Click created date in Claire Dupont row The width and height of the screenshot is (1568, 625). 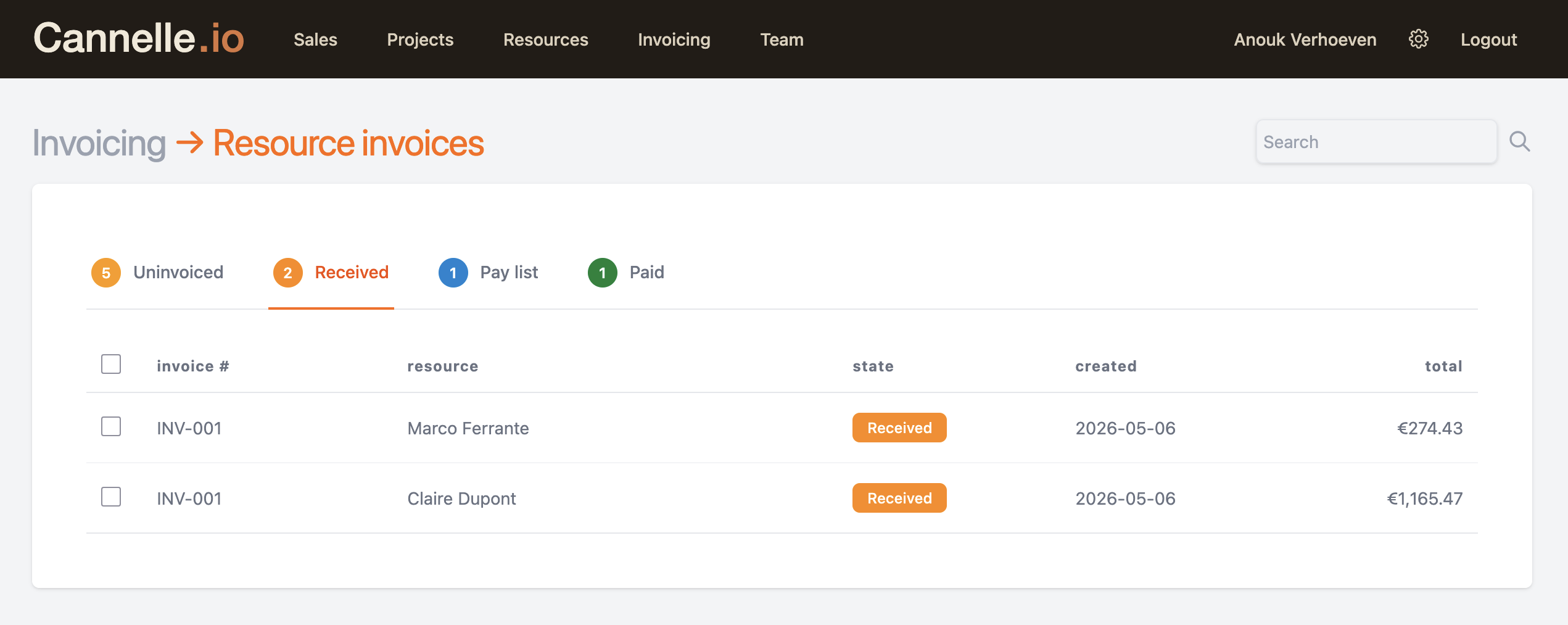click(1126, 499)
